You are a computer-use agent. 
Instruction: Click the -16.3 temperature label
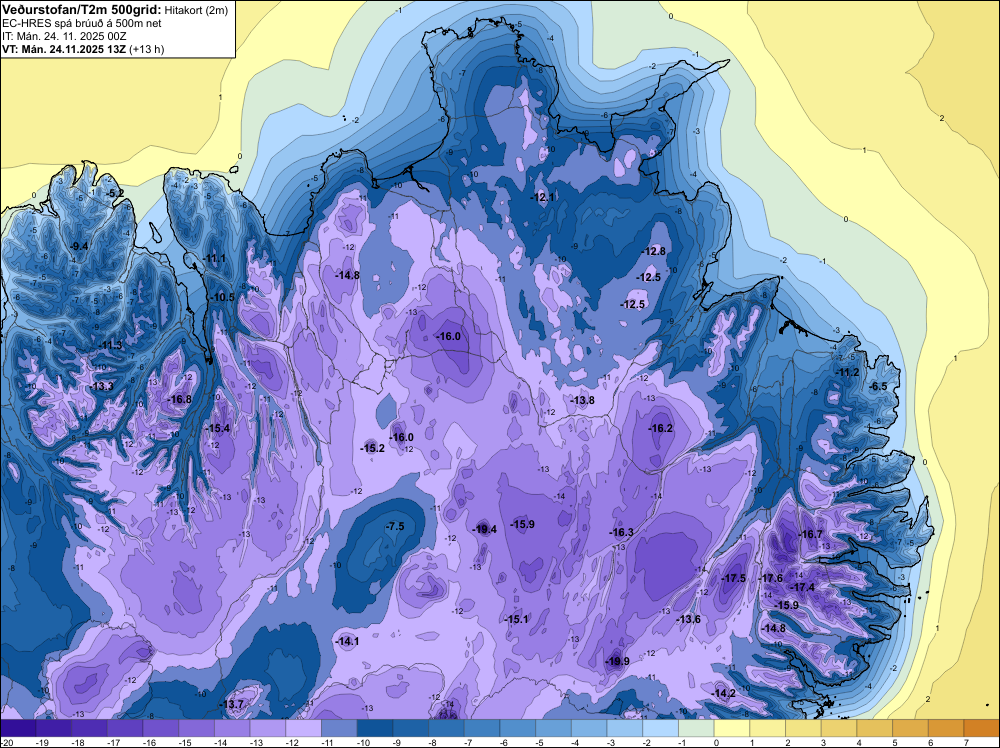(x=622, y=532)
